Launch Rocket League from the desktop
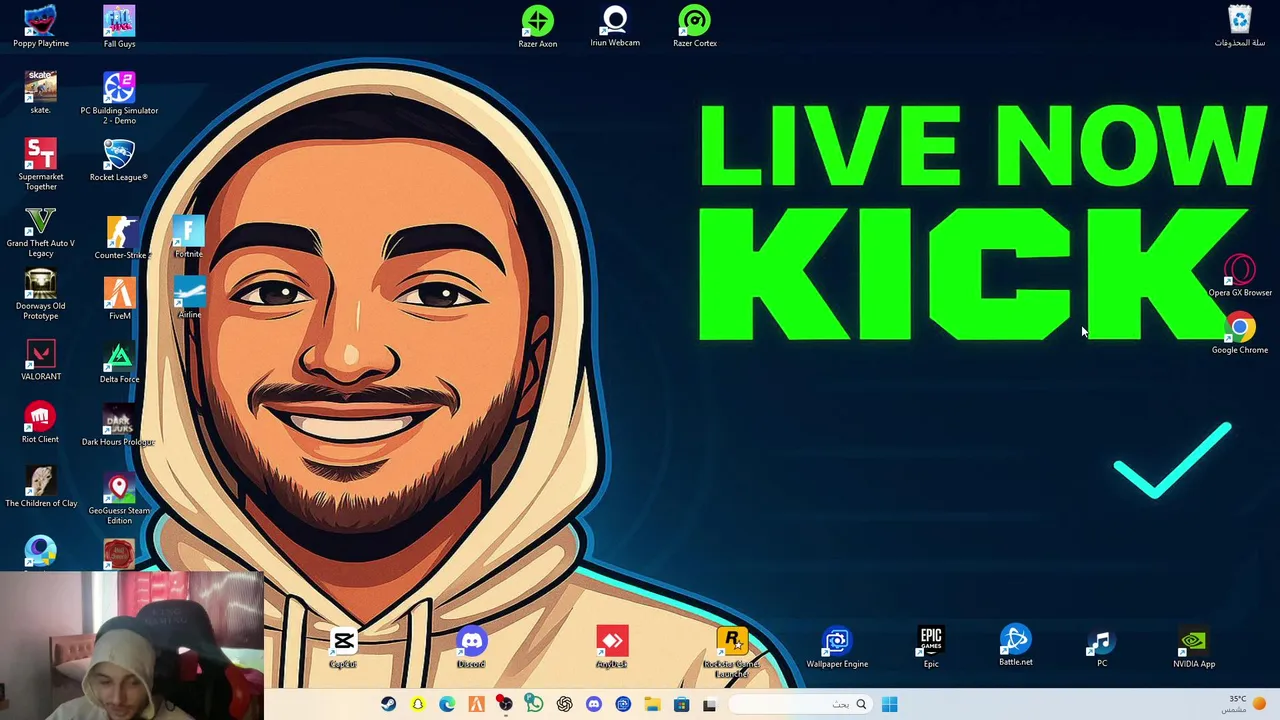Viewport: 1280px width, 720px height. [x=119, y=160]
